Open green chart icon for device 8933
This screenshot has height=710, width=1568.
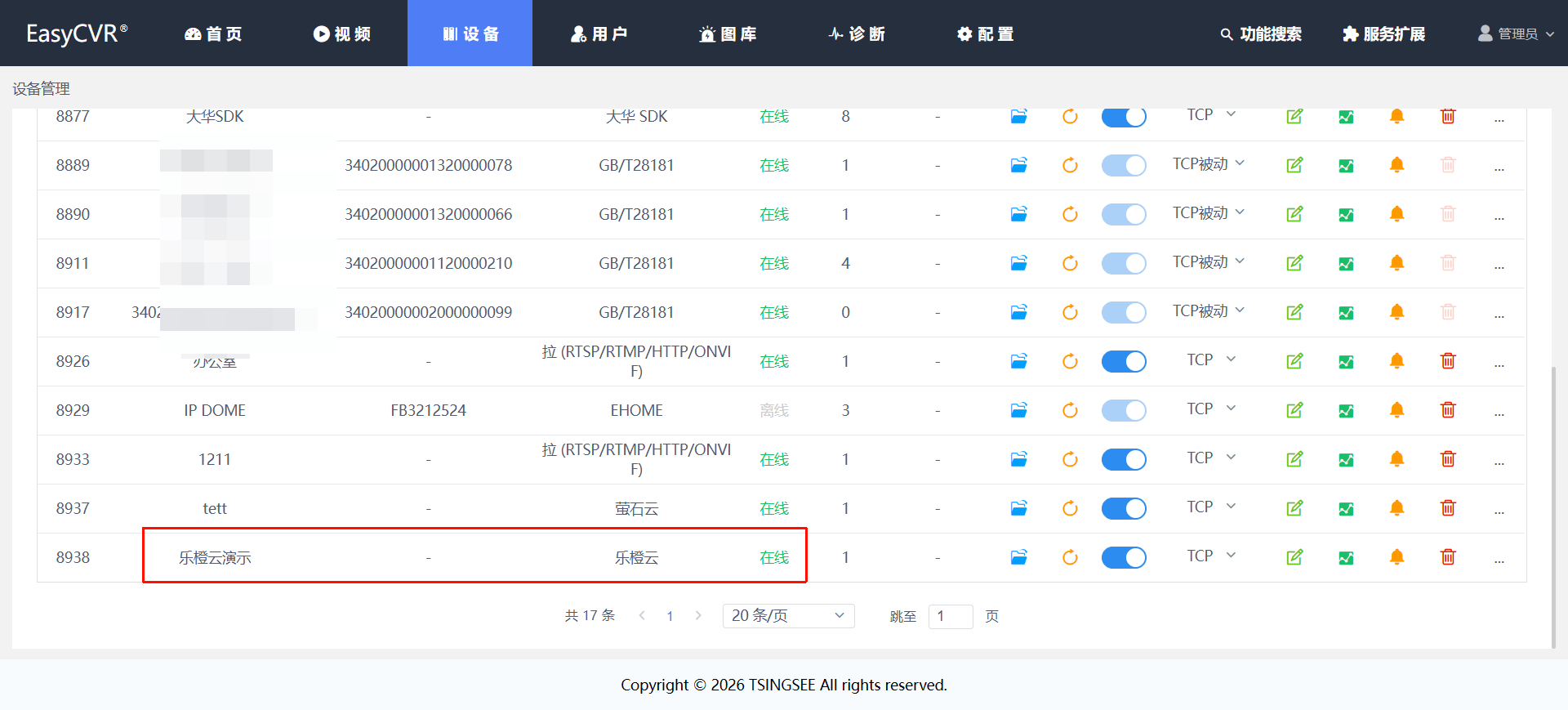(1346, 459)
